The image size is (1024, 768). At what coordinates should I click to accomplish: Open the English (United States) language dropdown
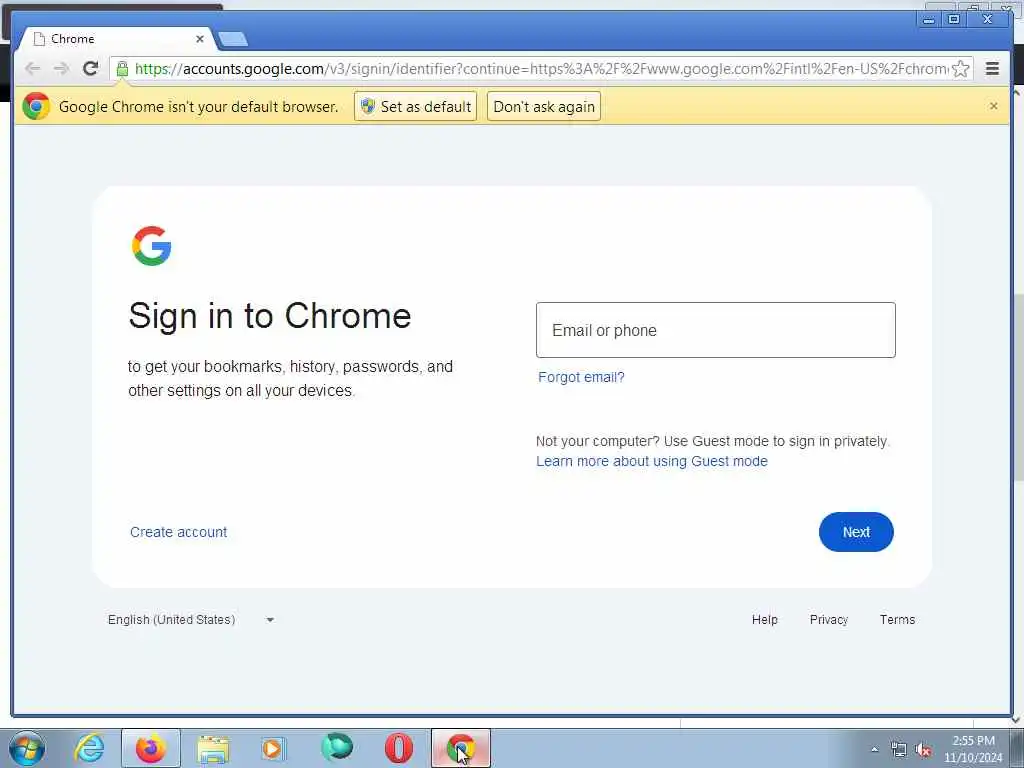coord(191,620)
